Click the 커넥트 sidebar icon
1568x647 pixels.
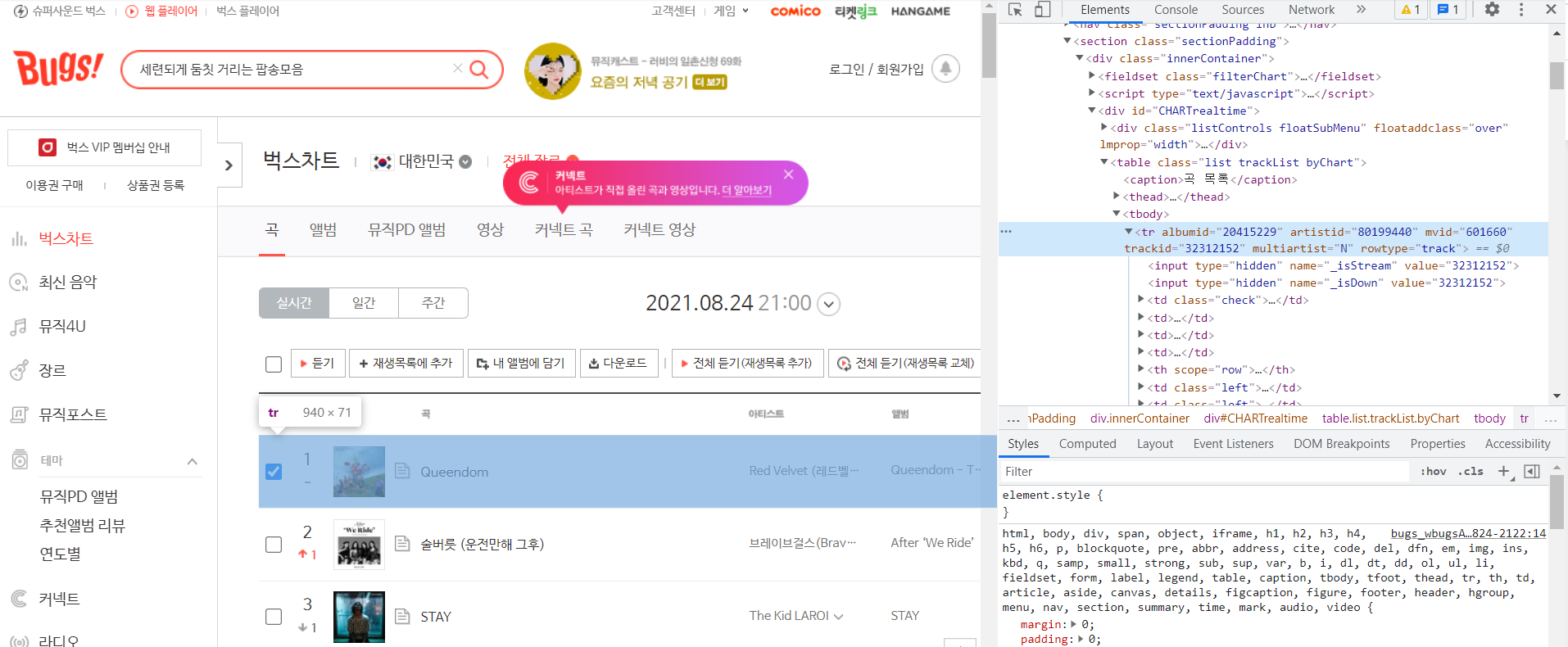tap(19, 599)
